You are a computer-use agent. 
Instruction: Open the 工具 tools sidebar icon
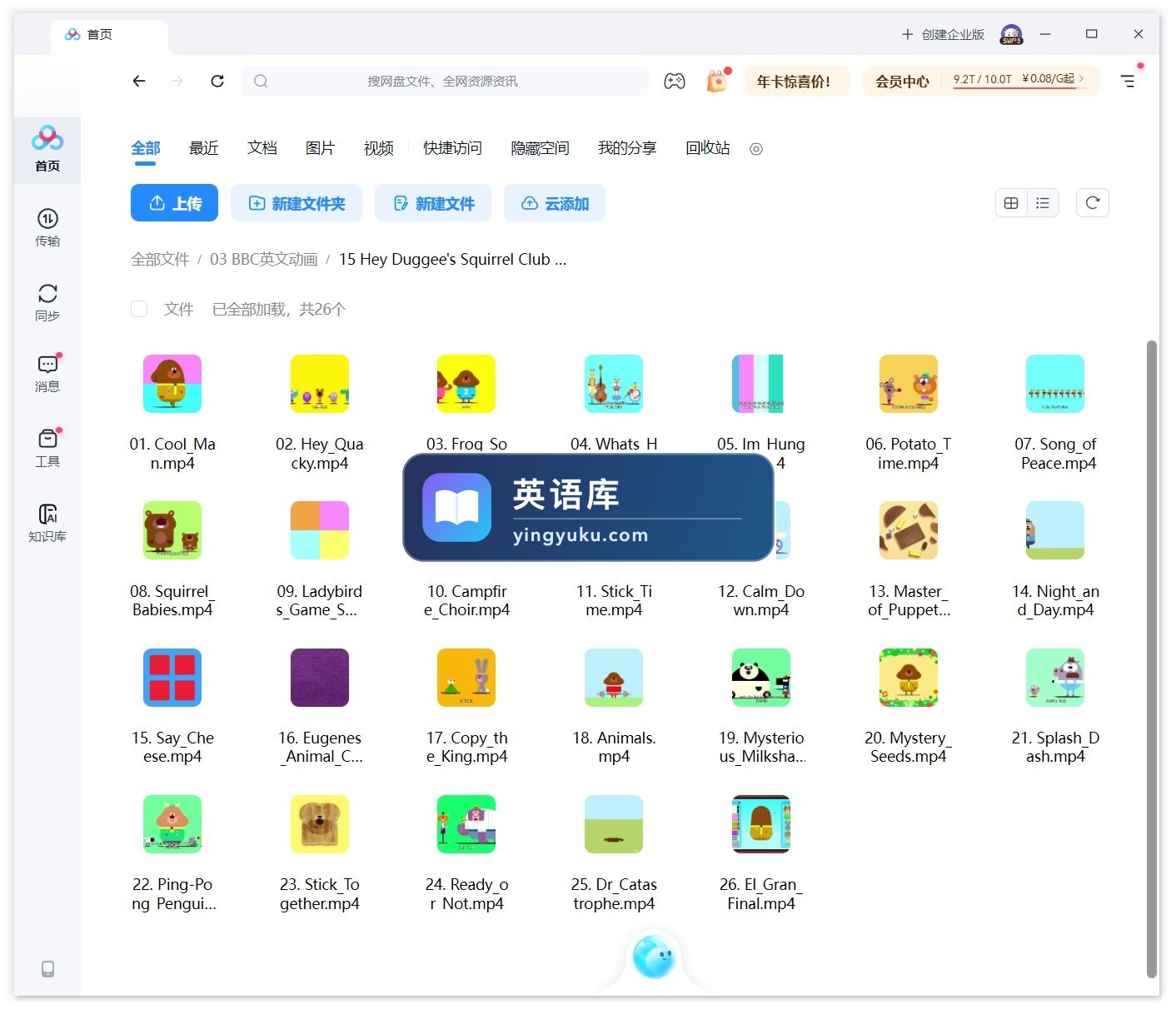(x=47, y=449)
